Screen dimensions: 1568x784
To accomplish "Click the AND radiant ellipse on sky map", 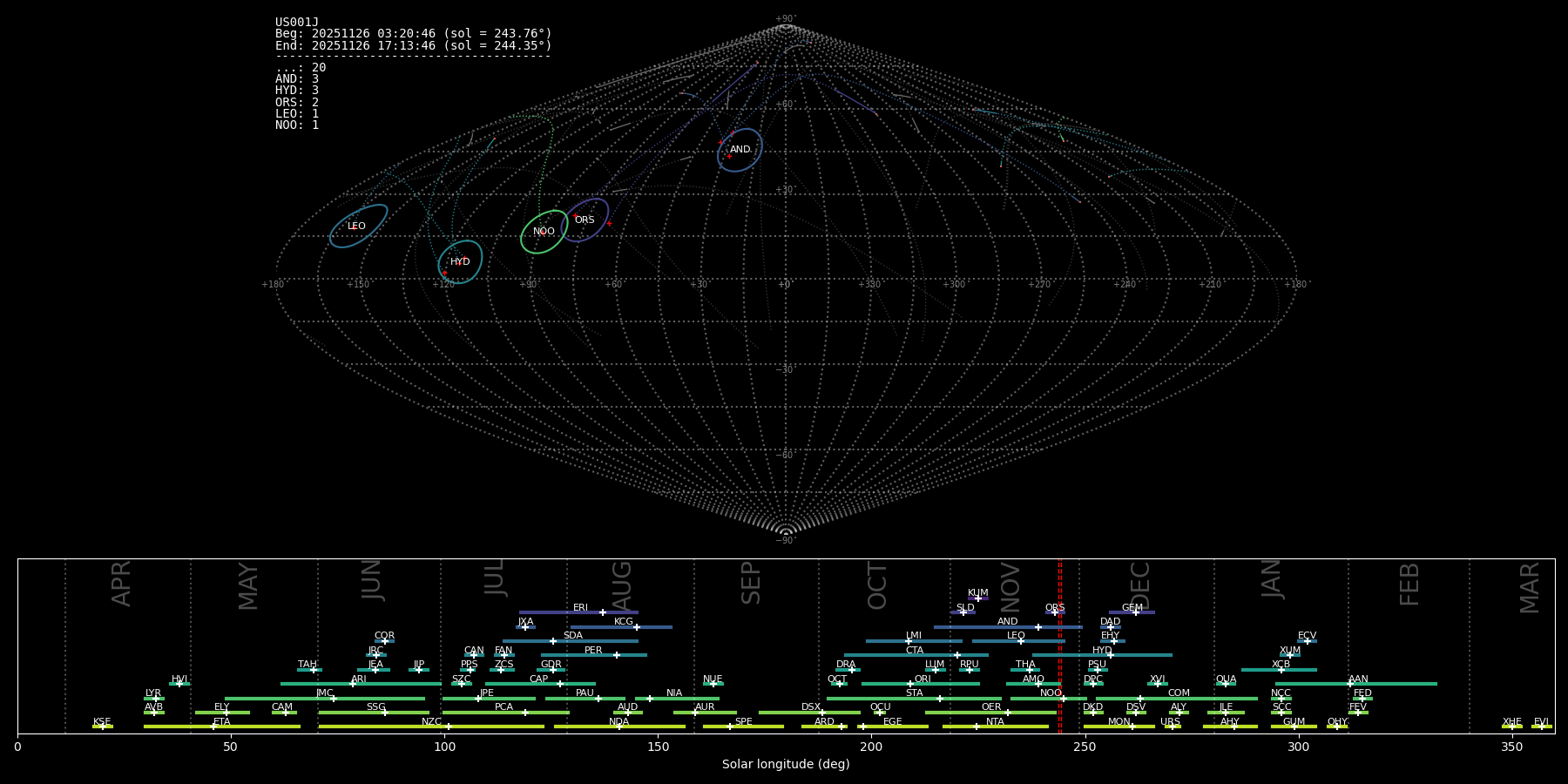I will (x=740, y=150).
